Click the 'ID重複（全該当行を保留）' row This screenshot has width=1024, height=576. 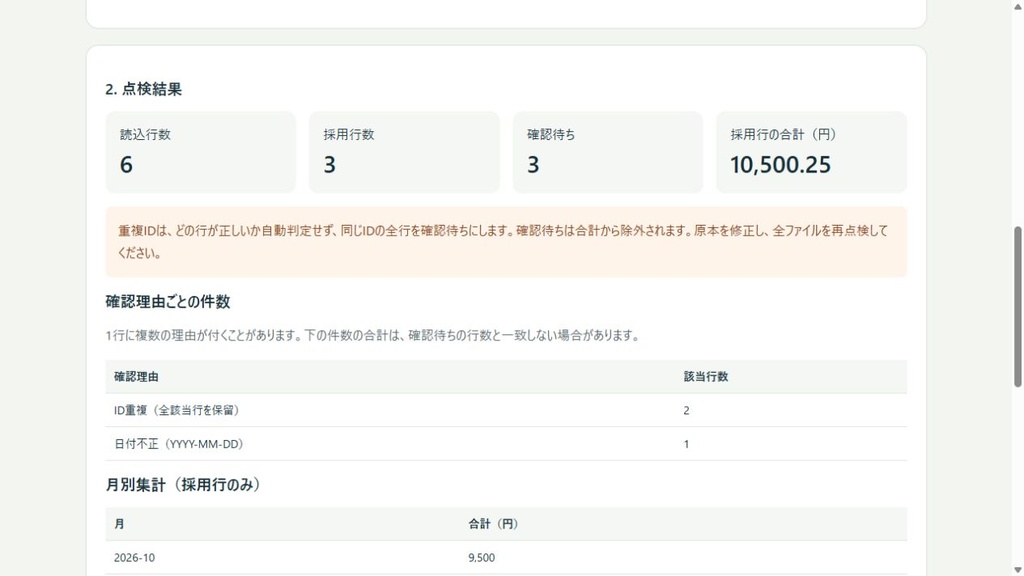tap(506, 410)
